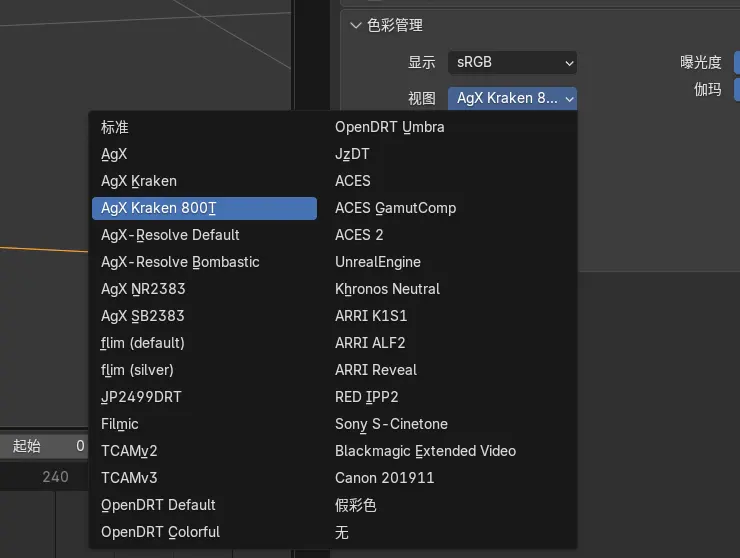Select AgX SB2383 view
Viewport: 740px width, 558px height.
point(204,316)
